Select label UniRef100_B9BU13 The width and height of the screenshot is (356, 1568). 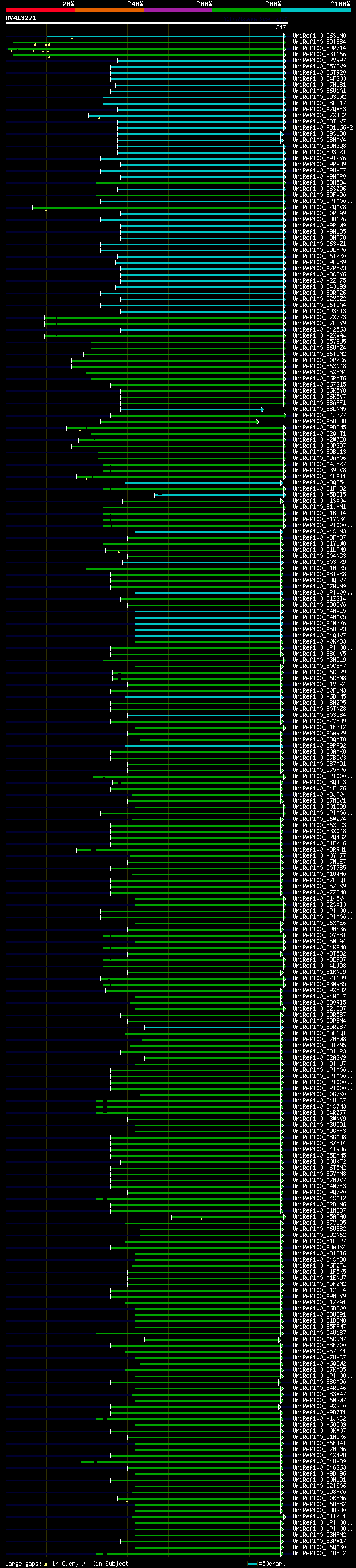[319, 452]
